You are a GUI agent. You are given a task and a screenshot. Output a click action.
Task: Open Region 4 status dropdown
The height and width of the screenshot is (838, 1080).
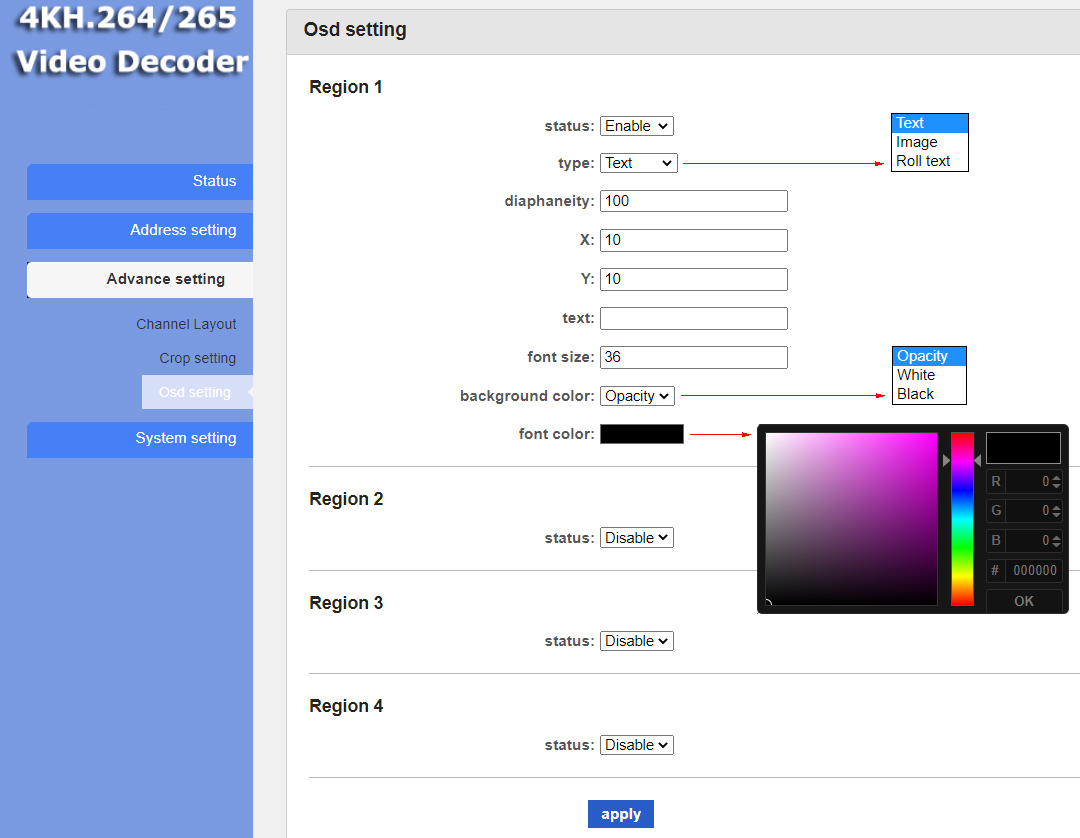click(x=636, y=745)
